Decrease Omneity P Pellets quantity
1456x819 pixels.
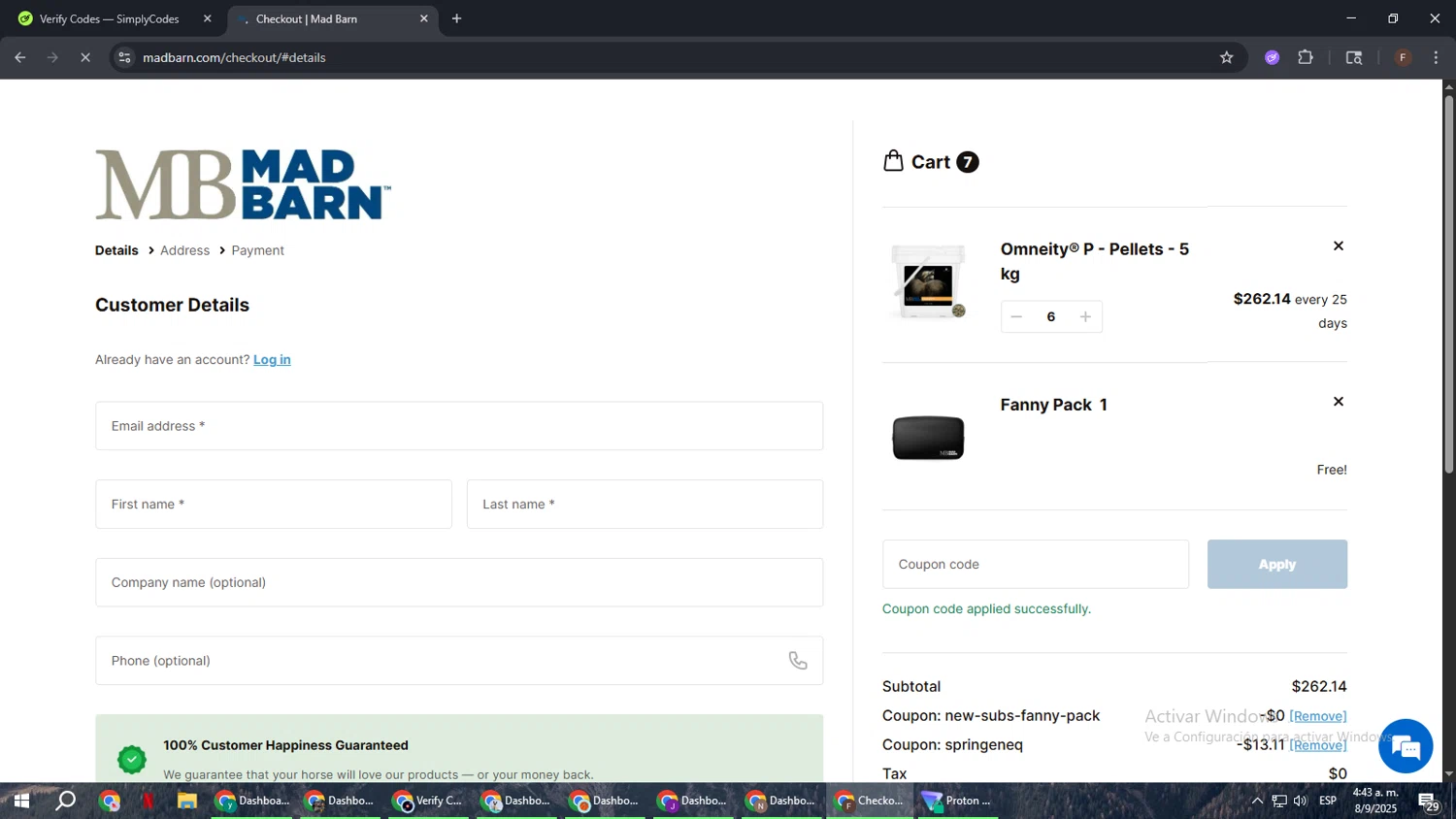pyautogui.click(x=1016, y=316)
